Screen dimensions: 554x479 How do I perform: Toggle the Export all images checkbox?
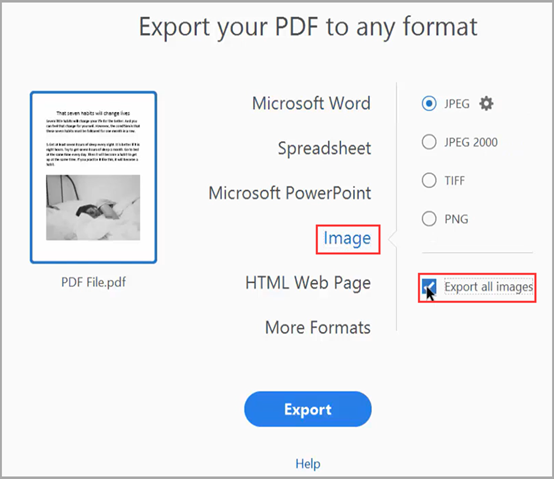click(429, 287)
